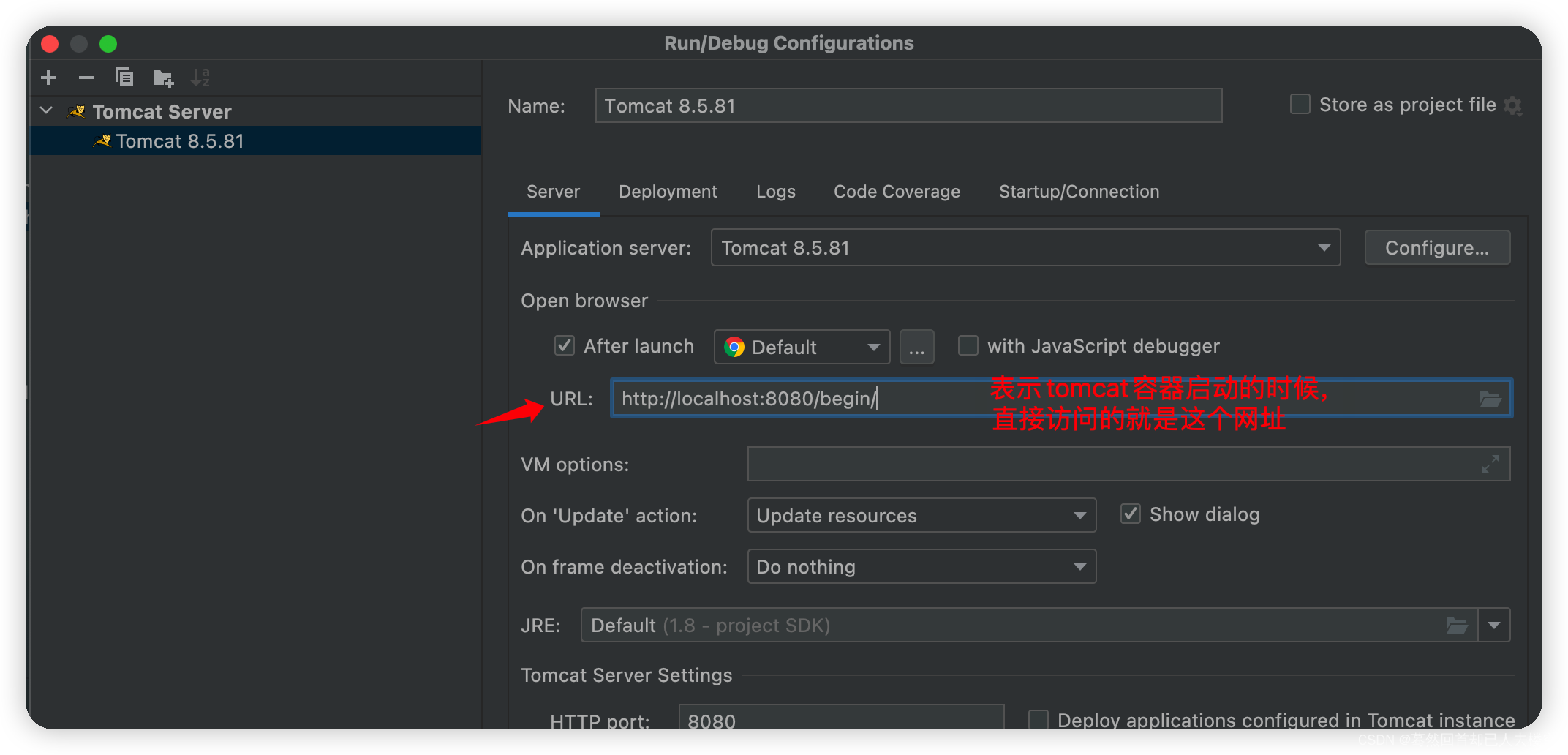Switch to the Code Coverage tab
The height and width of the screenshot is (755, 1568).
(x=897, y=192)
